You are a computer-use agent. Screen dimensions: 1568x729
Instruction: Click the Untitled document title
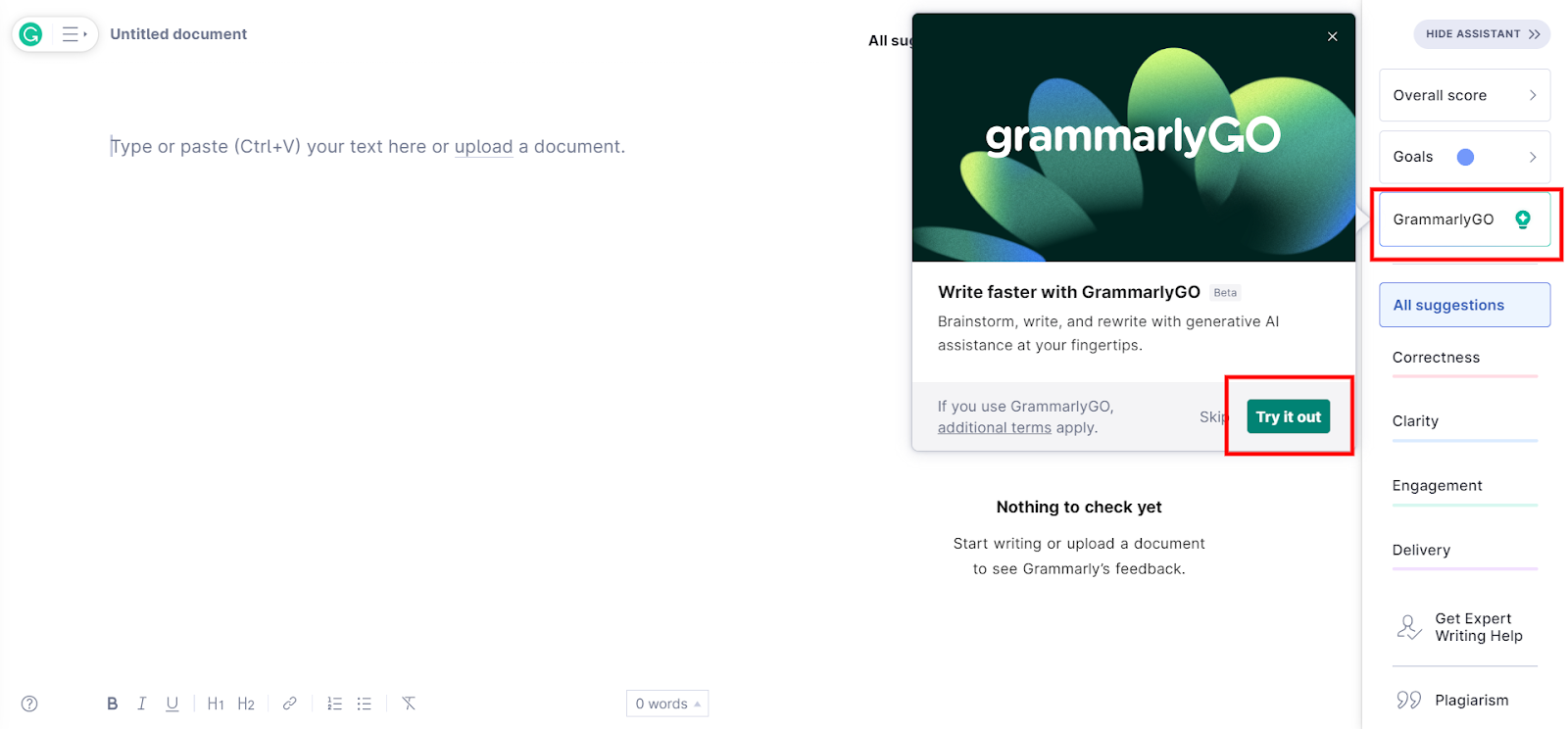178,34
